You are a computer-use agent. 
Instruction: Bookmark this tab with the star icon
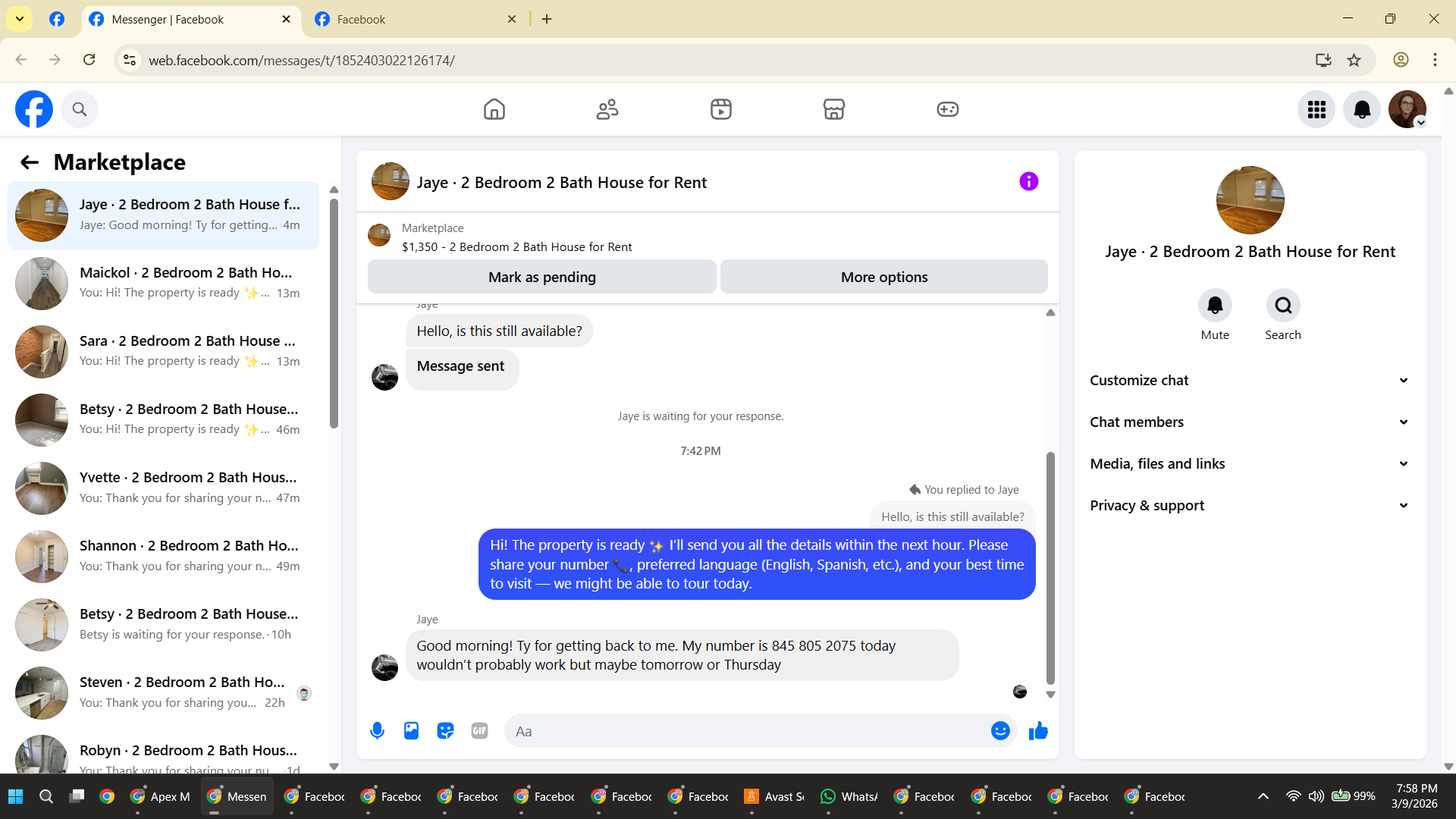pyautogui.click(x=1354, y=60)
